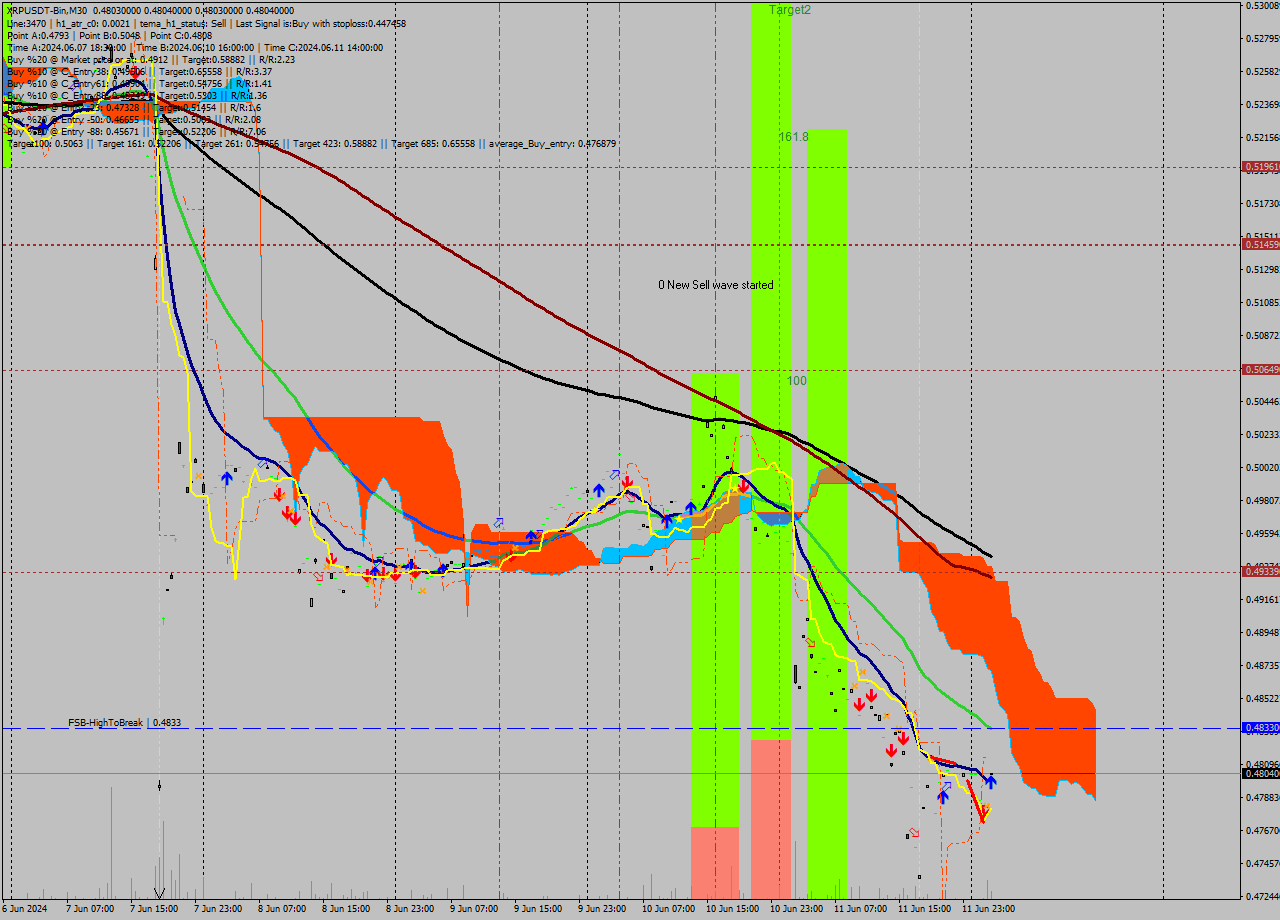Viewport: 1280px width, 920px height.
Task: Click the red 0.51961 price tag on the axis
Action: click(1261, 167)
